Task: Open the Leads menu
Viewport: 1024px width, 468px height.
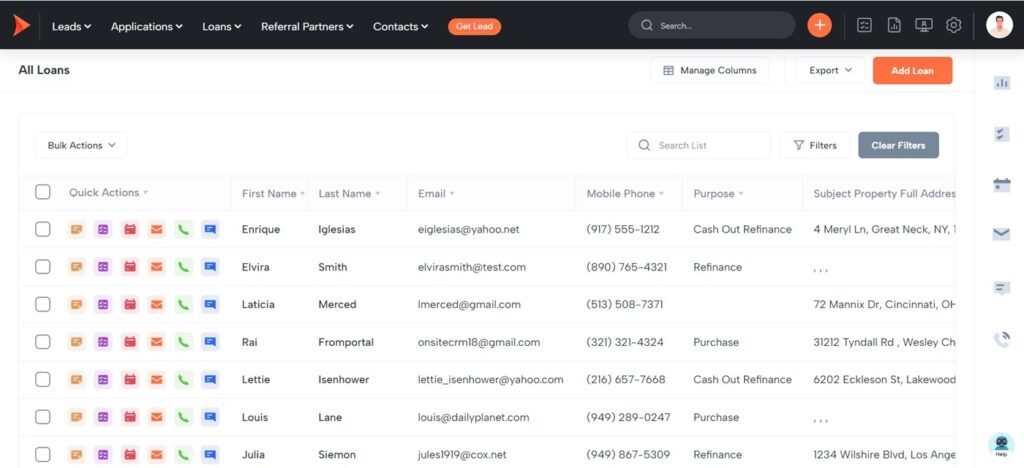Action: point(71,27)
